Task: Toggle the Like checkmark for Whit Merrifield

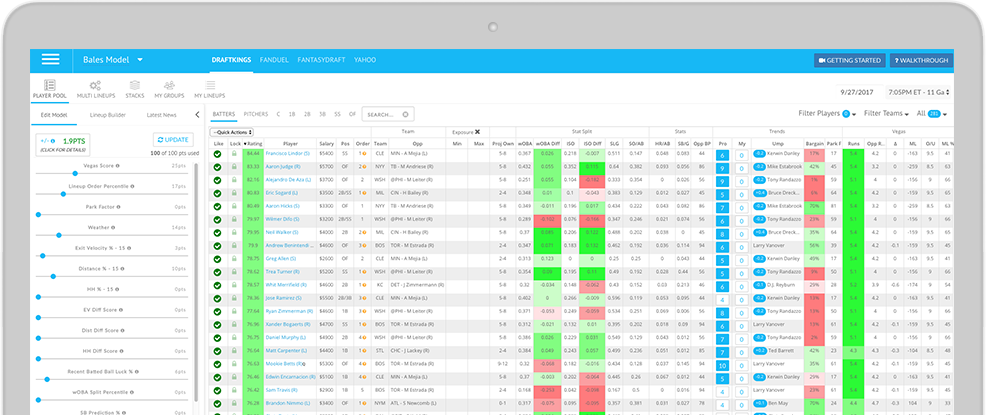Action: pos(218,285)
